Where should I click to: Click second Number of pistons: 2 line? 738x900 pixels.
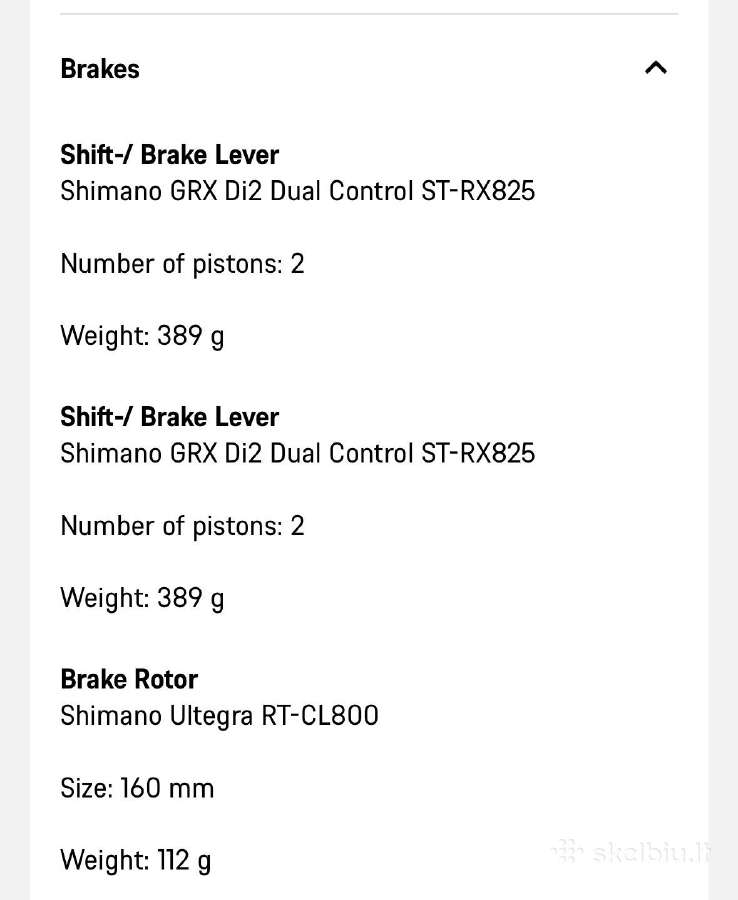[182, 526]
